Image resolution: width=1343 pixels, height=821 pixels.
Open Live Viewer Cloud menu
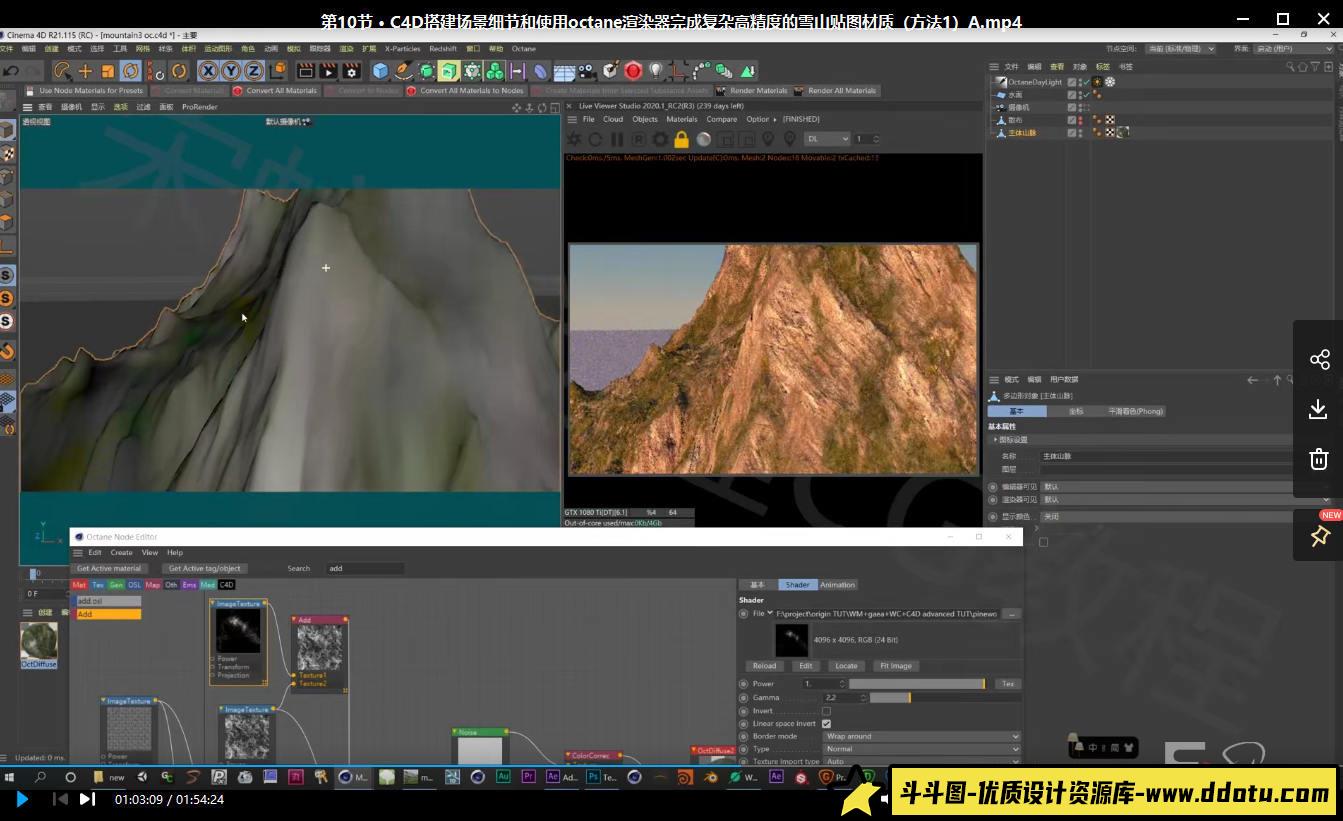[x=613, y=119]
